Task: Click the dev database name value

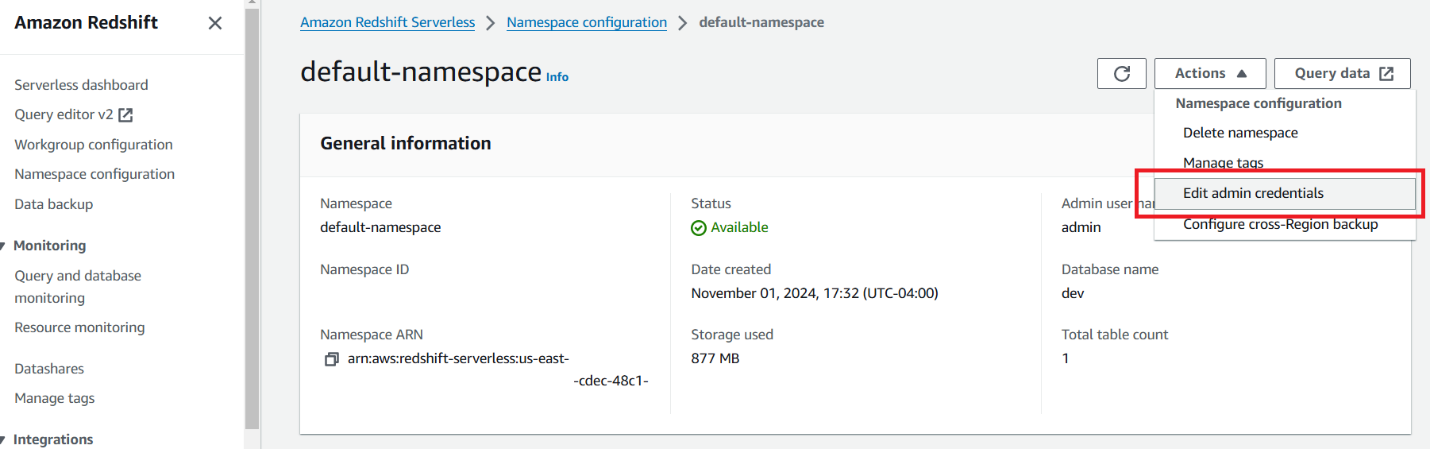Action: click(x=1073, y=293)
